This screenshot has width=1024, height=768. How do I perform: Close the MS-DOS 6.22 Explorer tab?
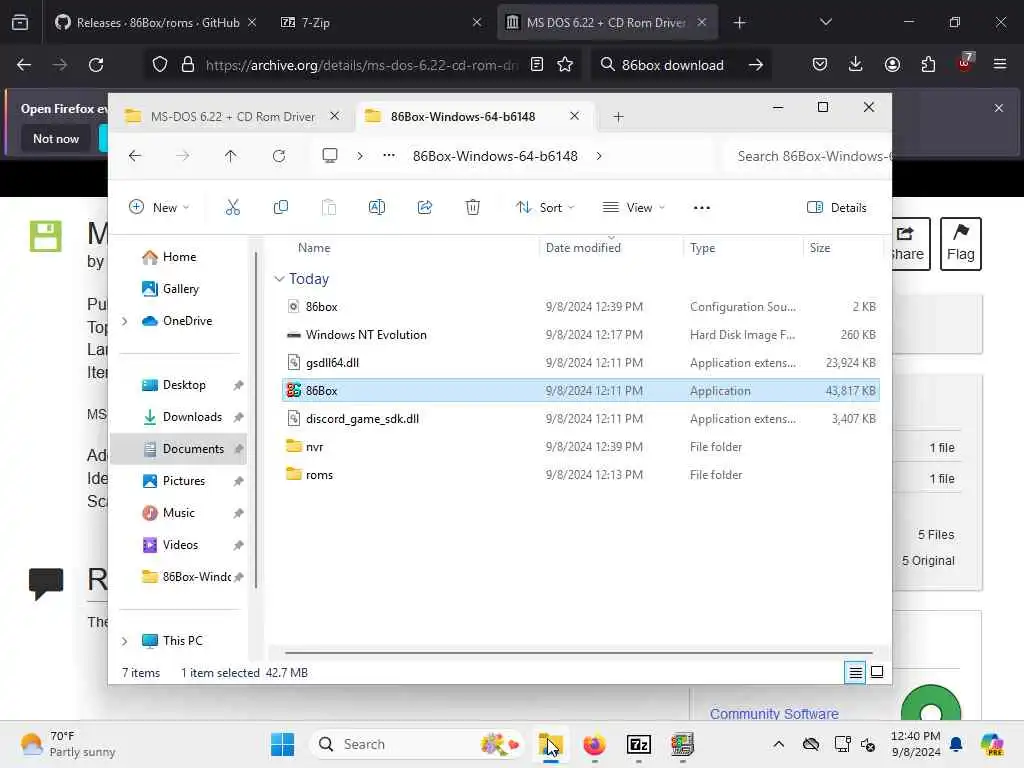(x=334, y=116)
